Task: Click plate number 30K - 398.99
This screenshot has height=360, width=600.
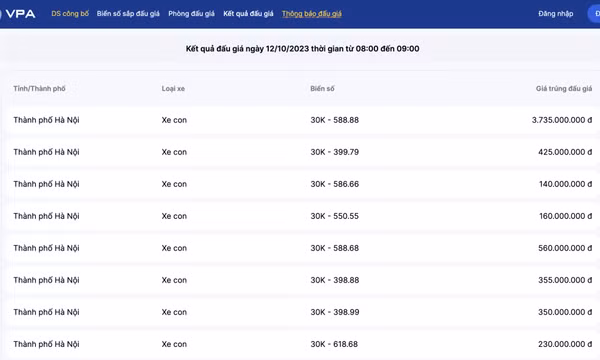Action: click(x=335, y=312)
